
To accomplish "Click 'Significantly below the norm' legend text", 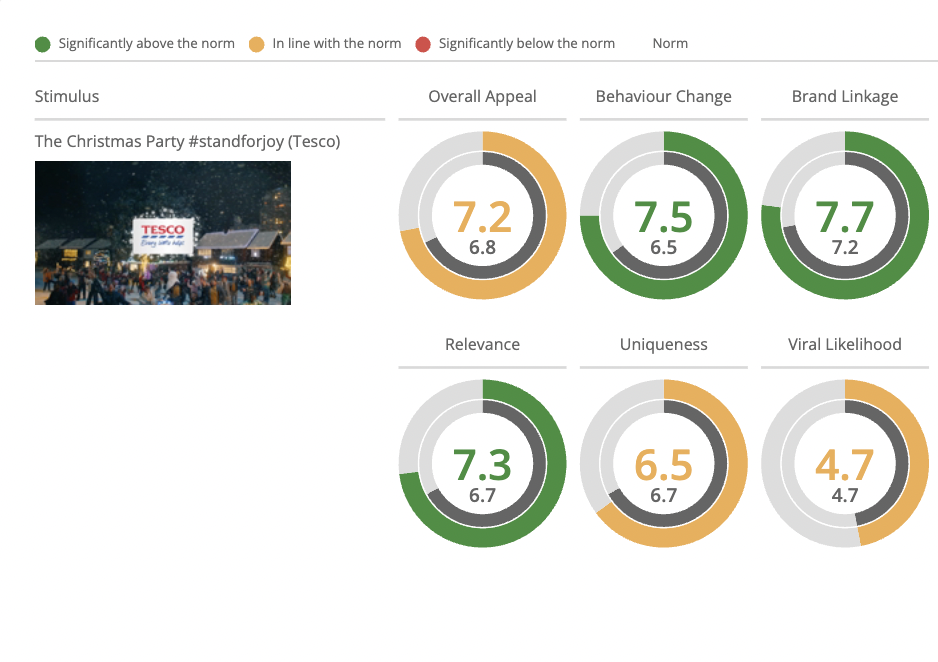I will (527, 44).
